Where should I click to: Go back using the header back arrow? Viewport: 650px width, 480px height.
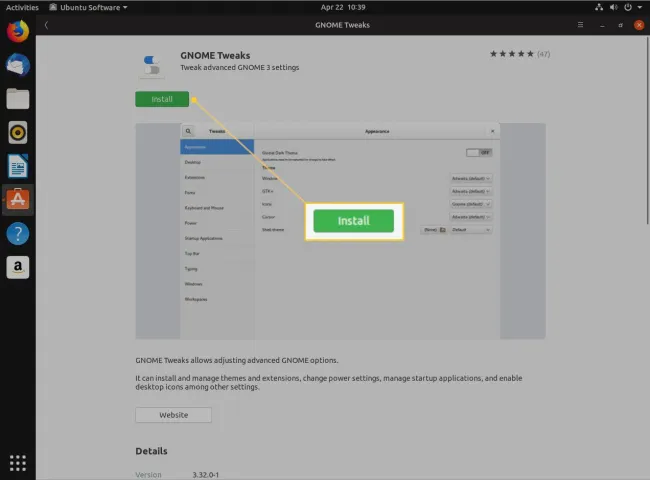46,25
